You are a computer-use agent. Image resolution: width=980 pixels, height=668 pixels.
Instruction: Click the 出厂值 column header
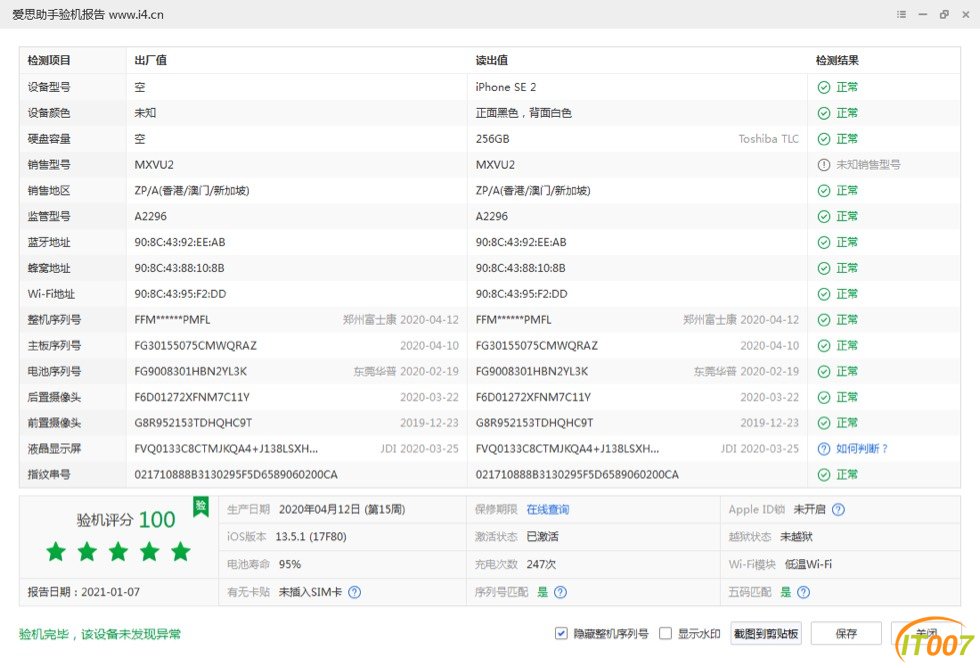pos(151,60)
